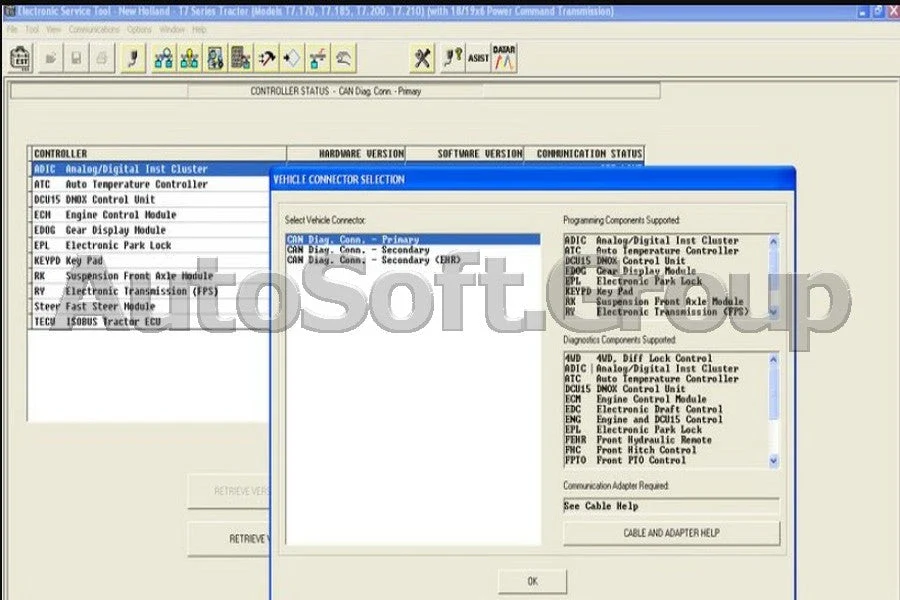Open the ASIST toolbar icon
900x600 pixels.
[x=479, y=59]
